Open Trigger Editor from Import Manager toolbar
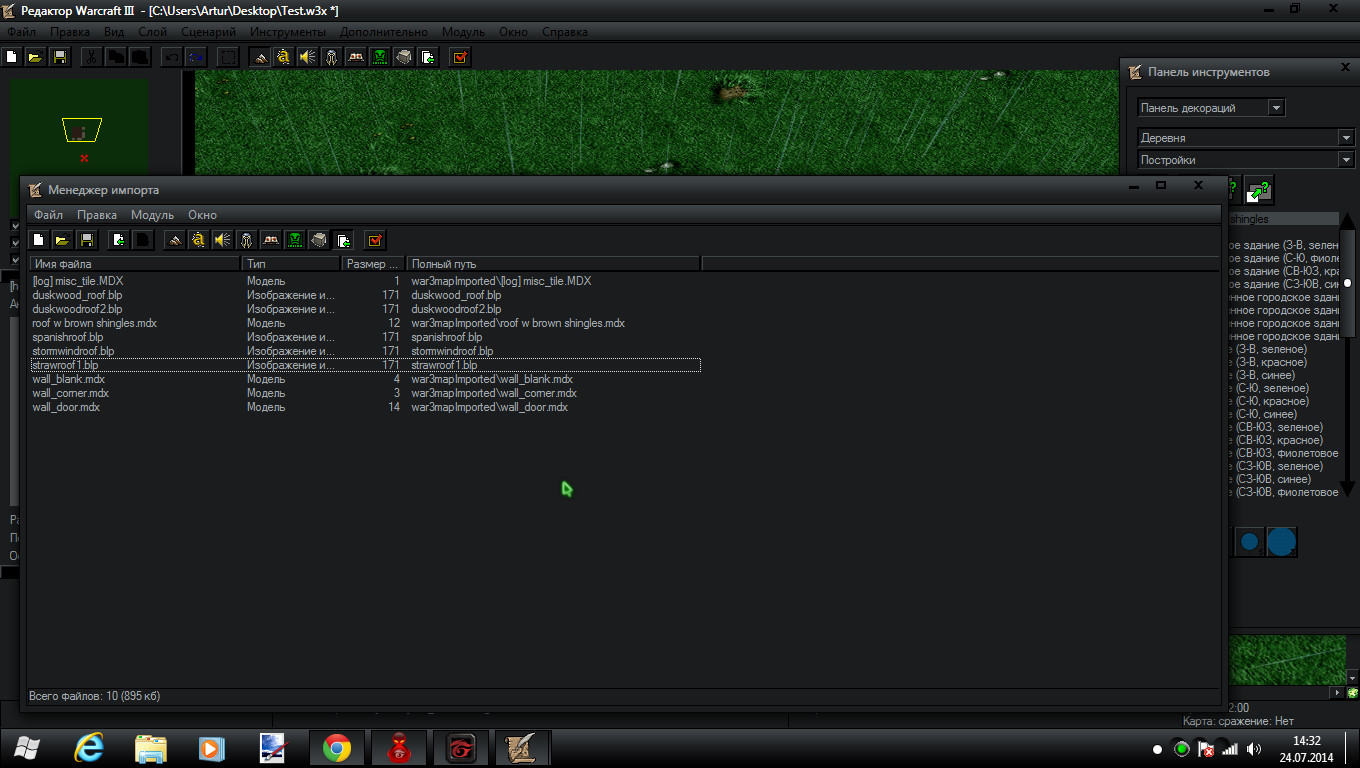 point(199,240)
